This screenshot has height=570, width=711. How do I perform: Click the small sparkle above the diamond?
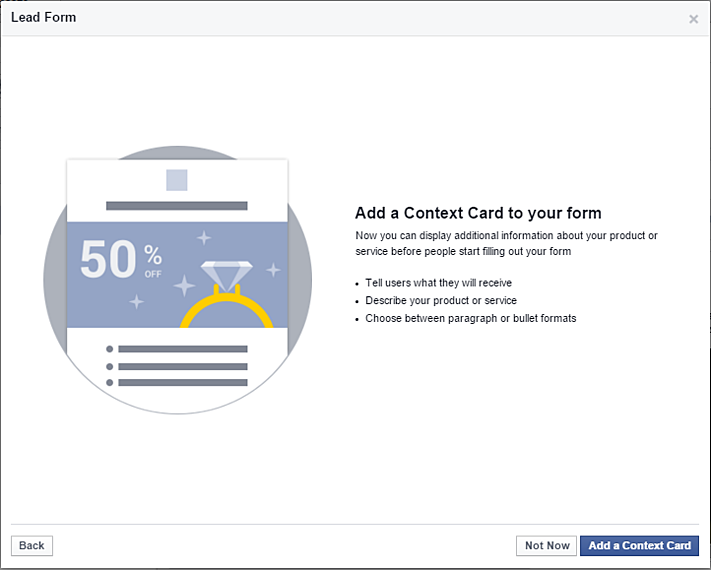coord(204,238)
